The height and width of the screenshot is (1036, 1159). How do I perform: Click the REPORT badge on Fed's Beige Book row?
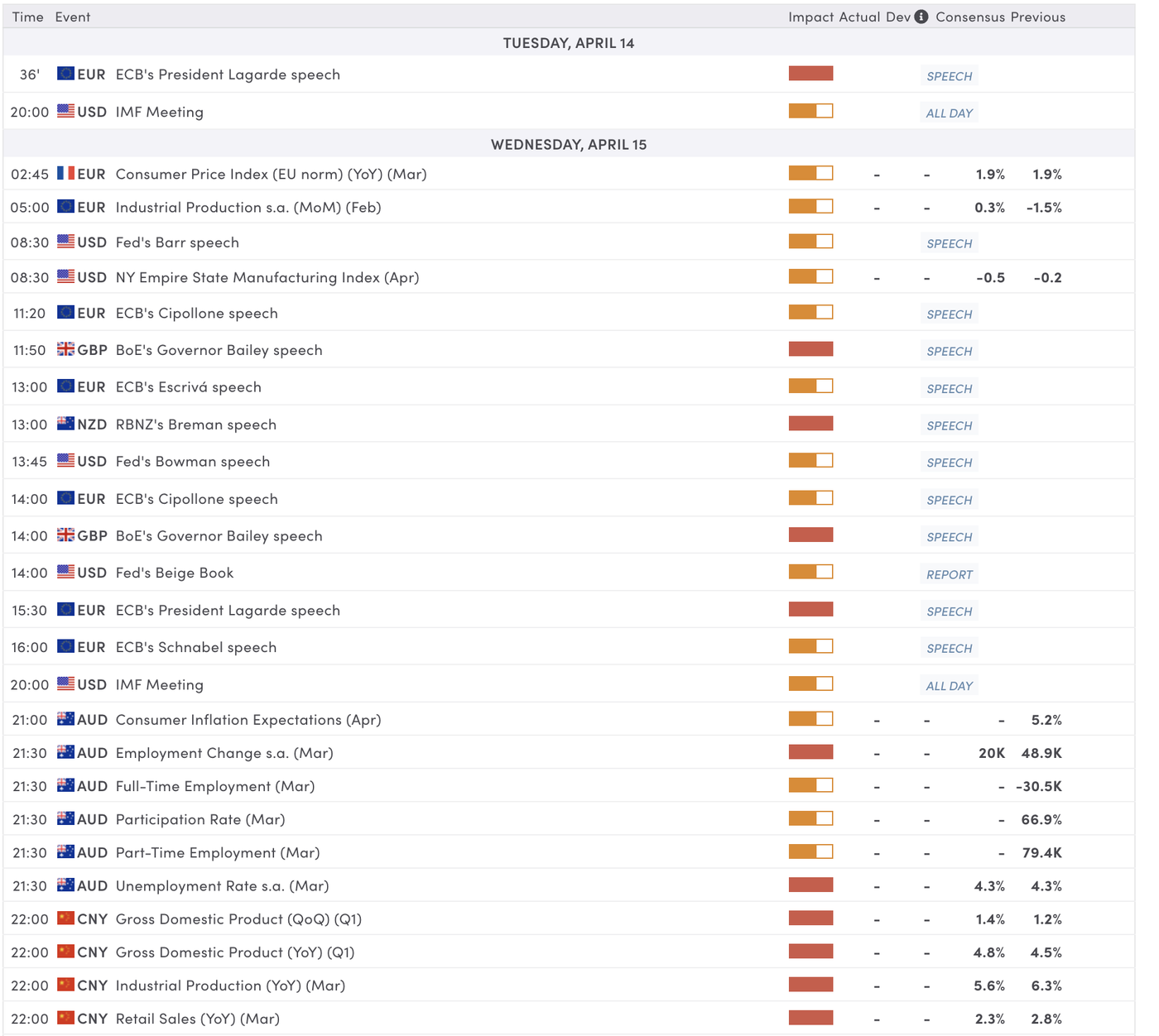tap(949, 574)
